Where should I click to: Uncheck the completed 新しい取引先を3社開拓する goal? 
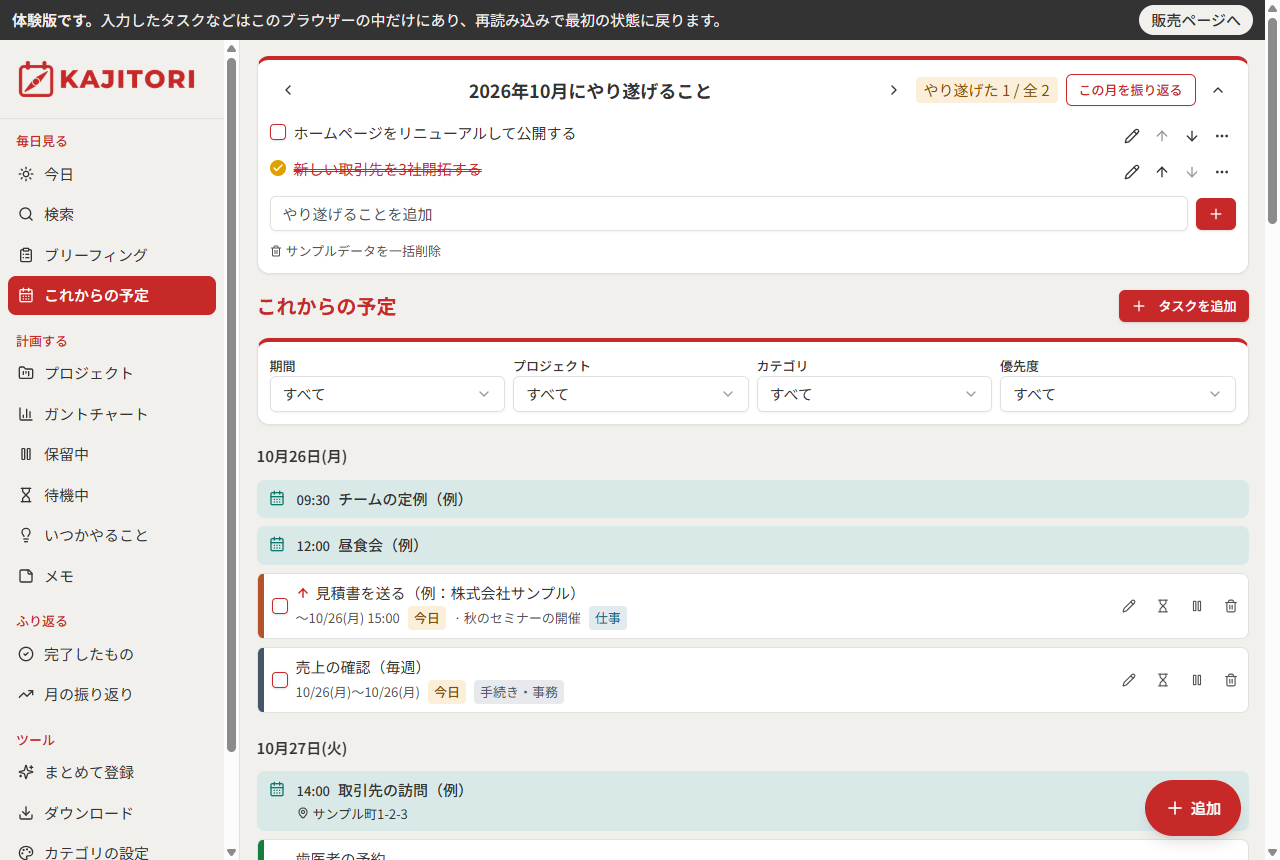pyautogui.click(x=278, y=168)
